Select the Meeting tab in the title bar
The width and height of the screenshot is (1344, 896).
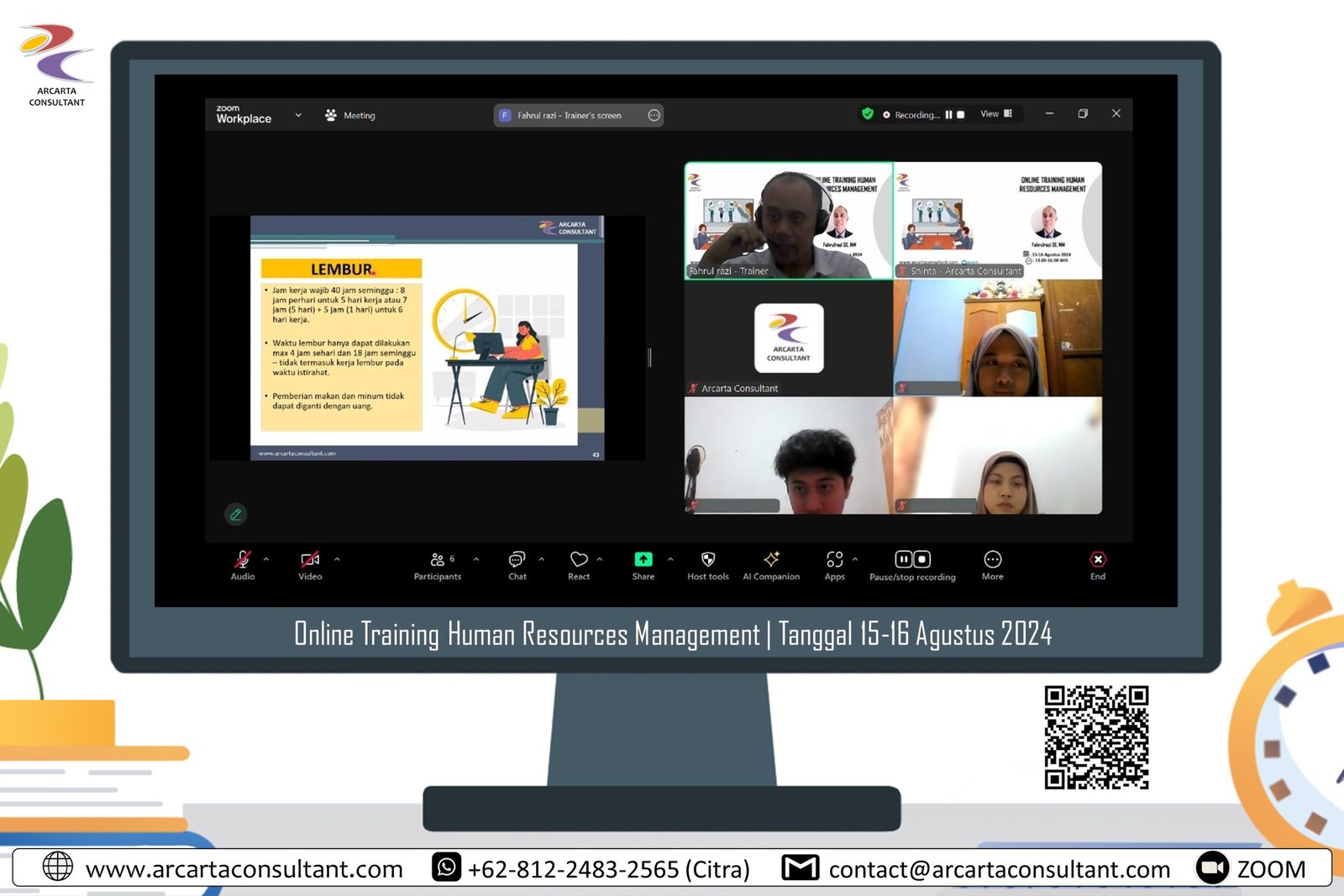351,116
